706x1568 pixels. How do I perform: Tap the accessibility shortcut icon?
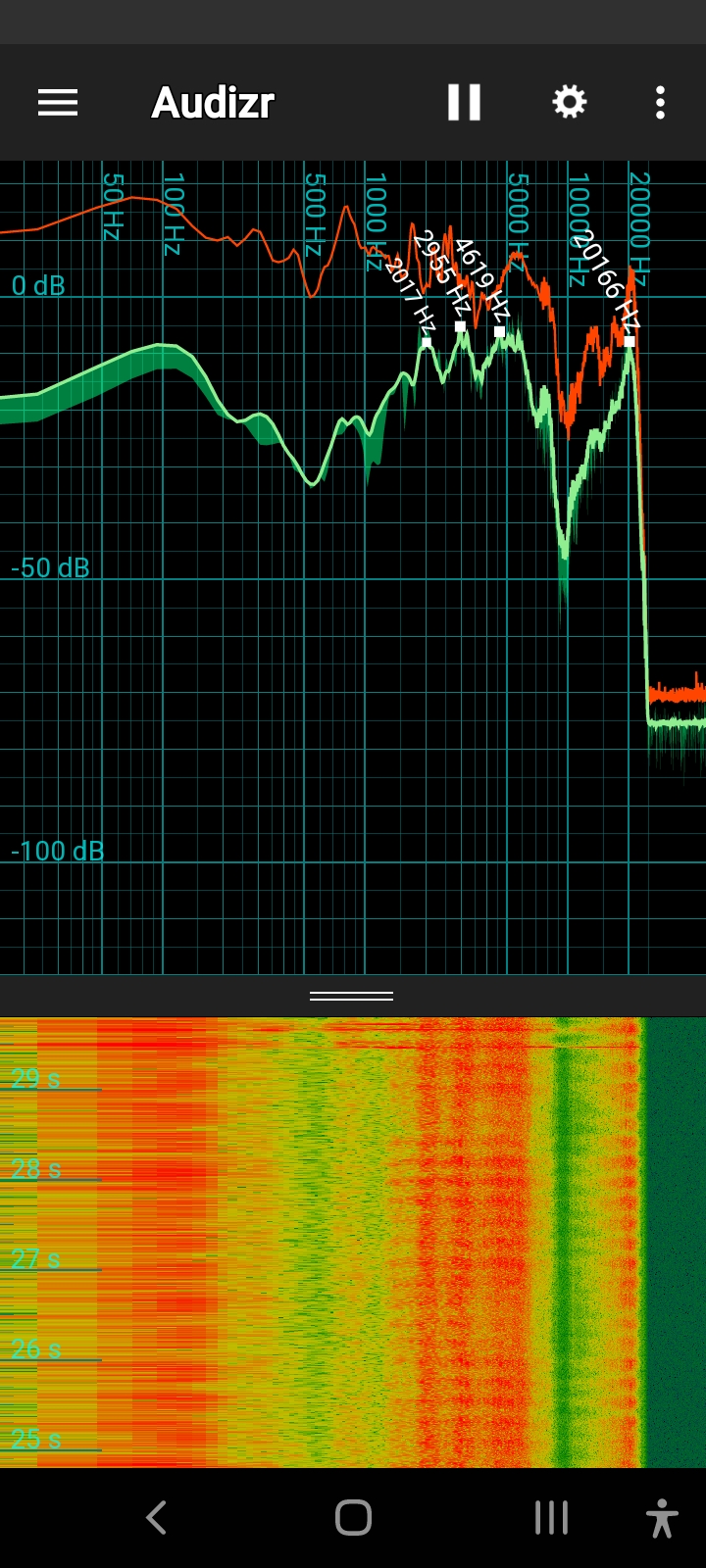point(662,1518)
